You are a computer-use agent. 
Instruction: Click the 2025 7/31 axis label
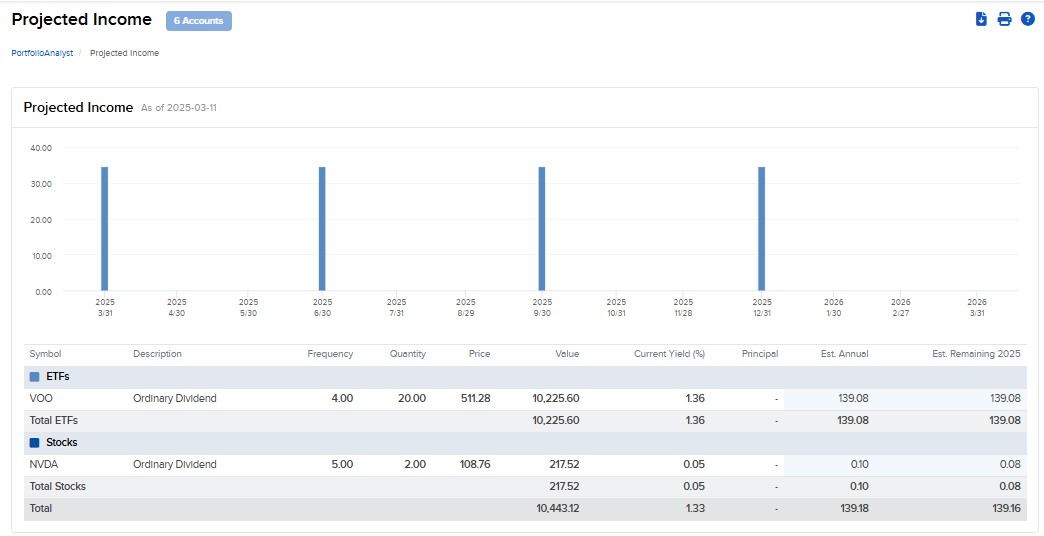pyautogui.click(x=396, y=308)
